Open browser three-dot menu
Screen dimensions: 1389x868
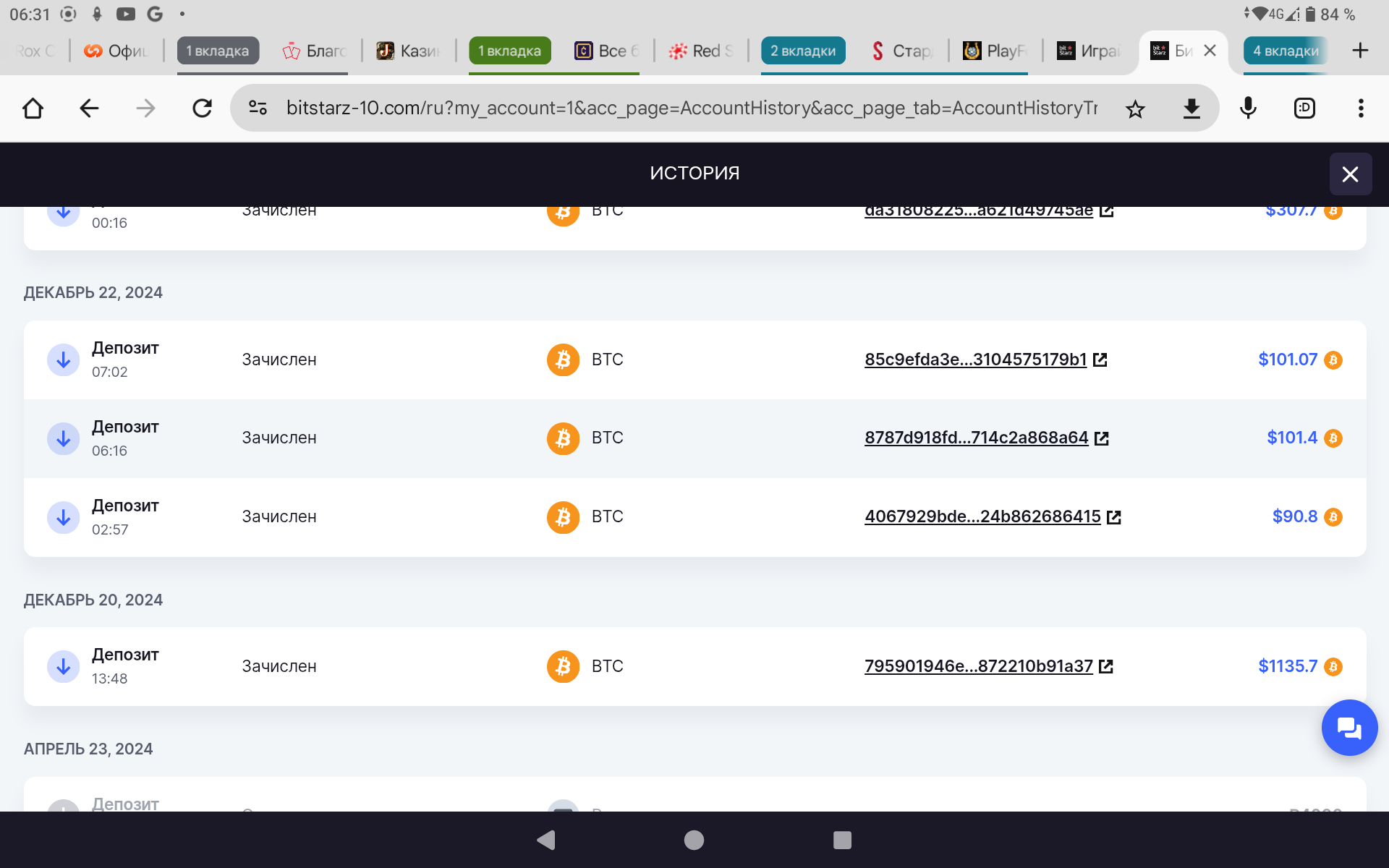[1360, 109]
